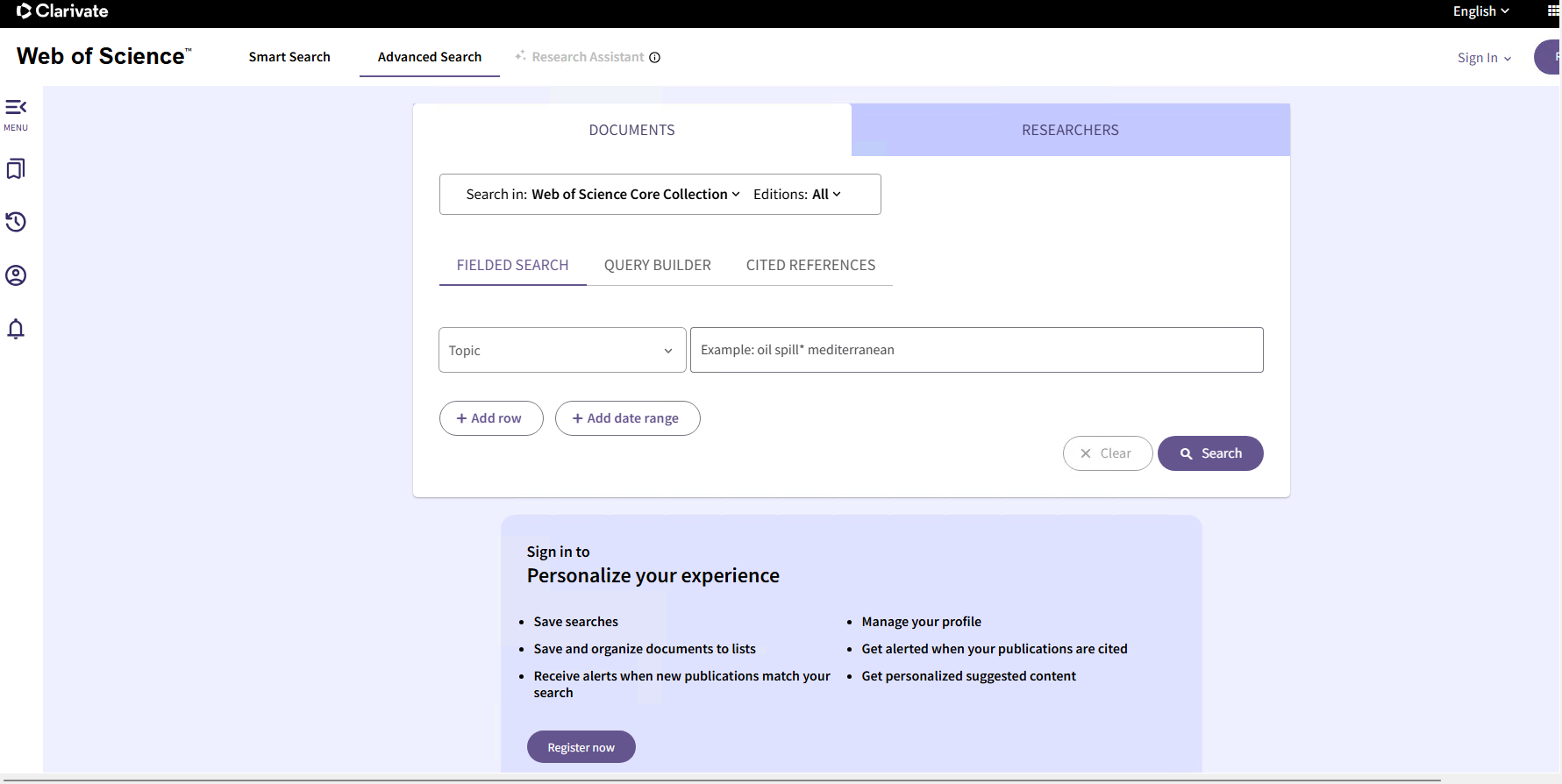This screenshot has height=784, width=1562.
Task: Click the Web of Science logo
Action: coord(103,56)
